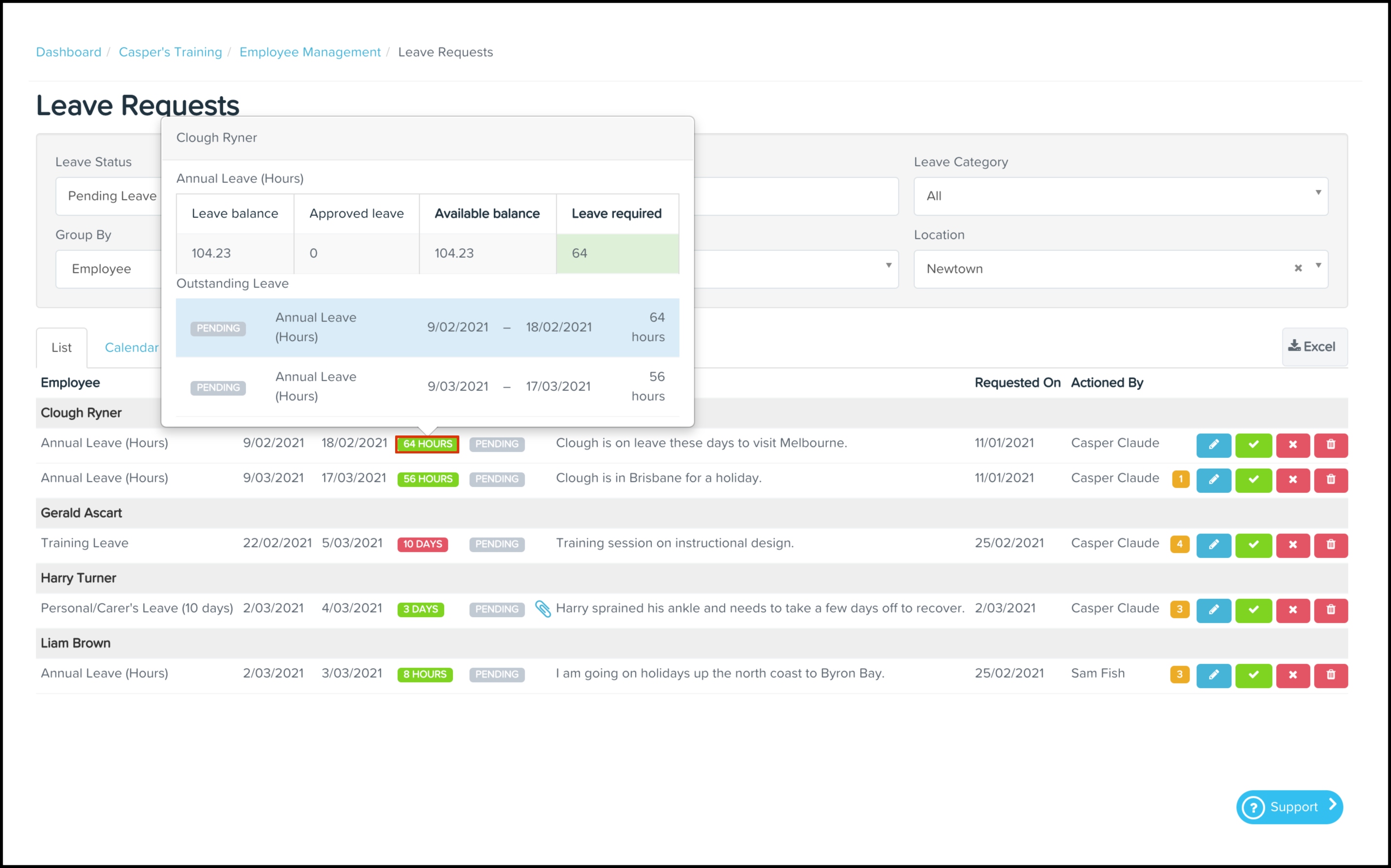Click the 56 HOURS green badge
Image resolution: width=1391 pixels, height=868 pixels.
[x=427, y=479]
